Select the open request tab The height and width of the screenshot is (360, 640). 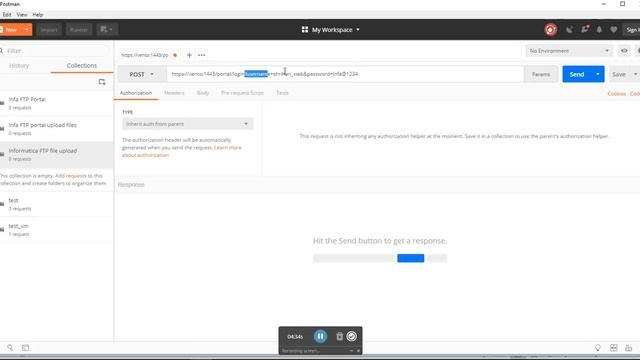pyautogui.click(x=149, y=55)
